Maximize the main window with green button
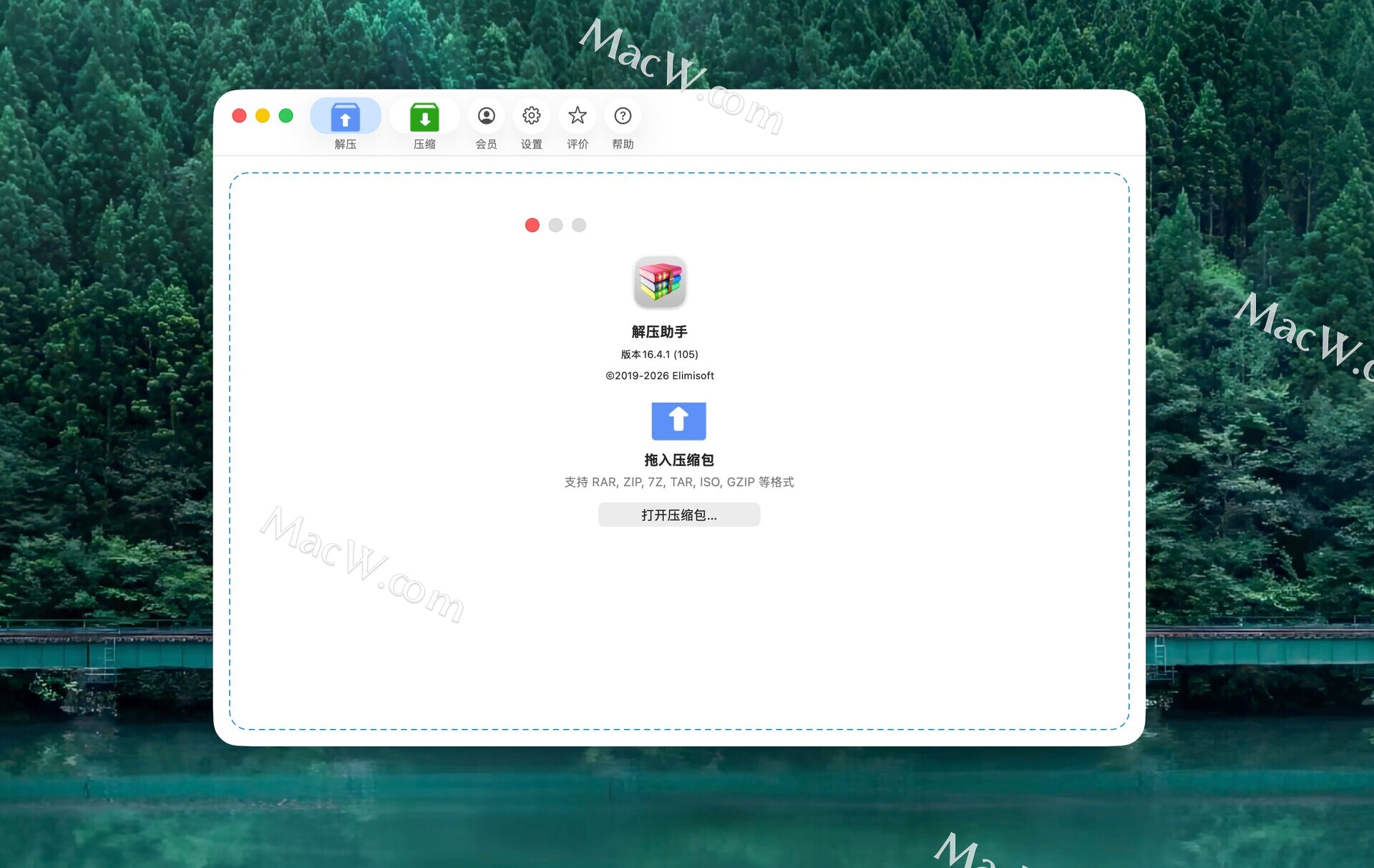The image size is (1374, 868). tap(286, 116)
